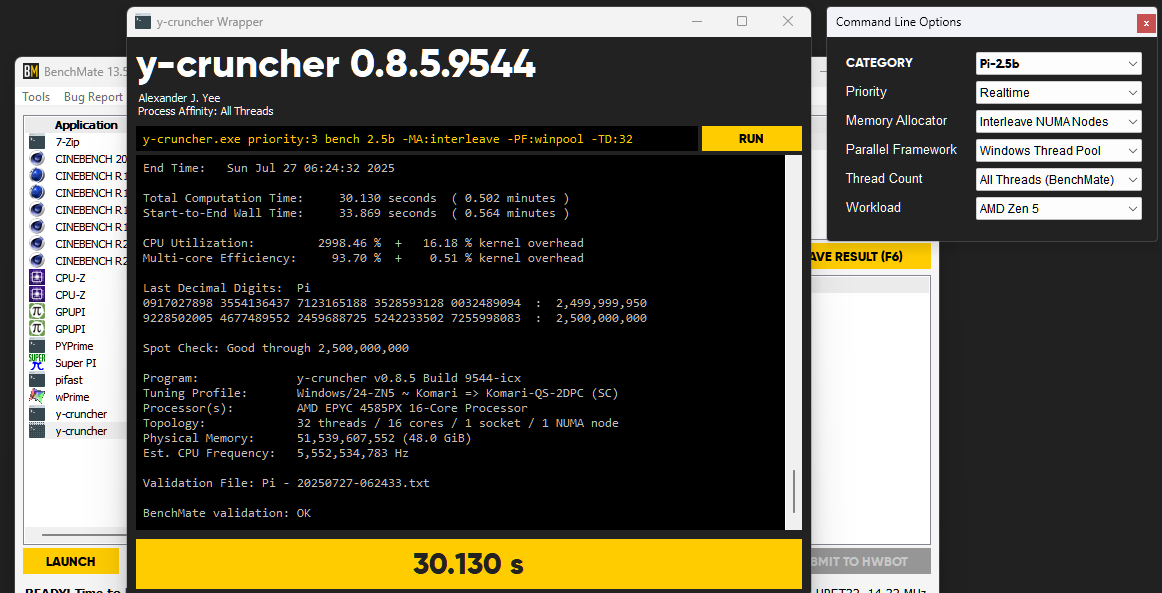The image size is (1162, 593).
Task: Click the pifast list icon
Action: click(37, 380)
